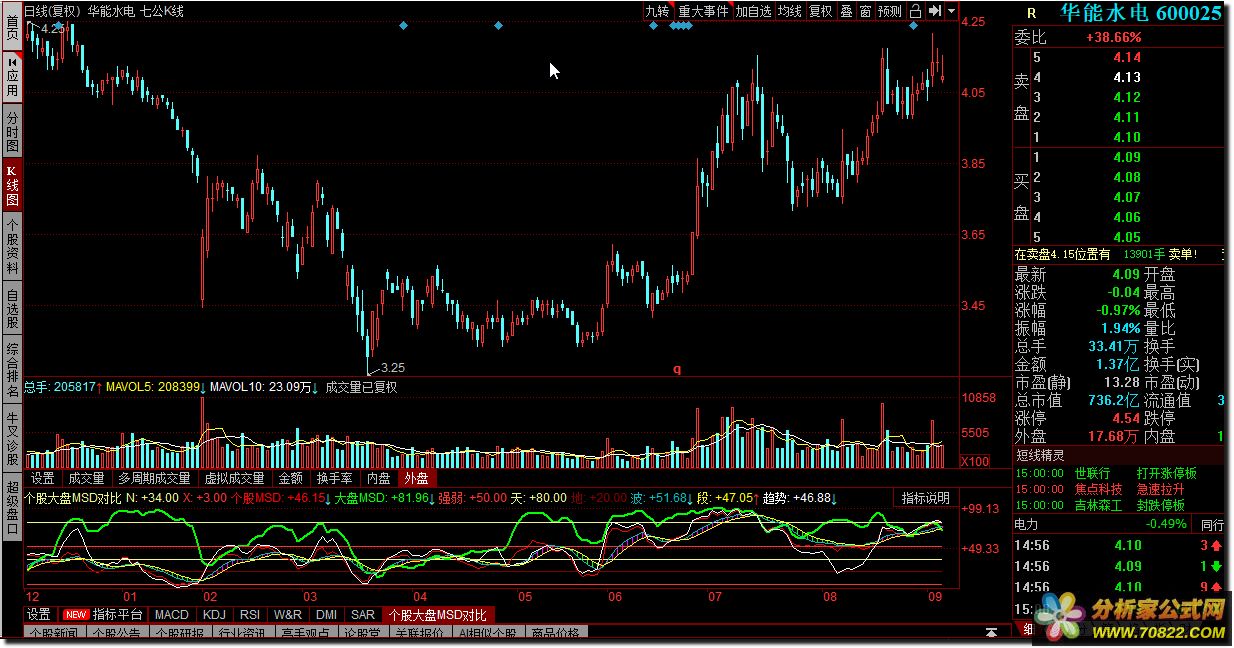Click the 同行 peers button
Screen dimensions: 1234x648
[1213, 524]
